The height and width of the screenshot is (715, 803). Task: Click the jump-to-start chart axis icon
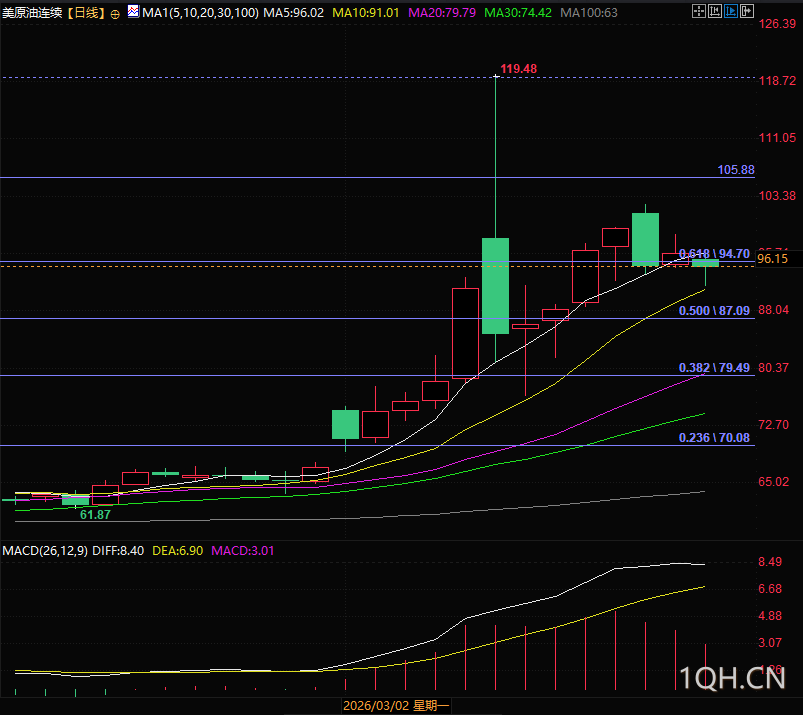tap(714, 11)
